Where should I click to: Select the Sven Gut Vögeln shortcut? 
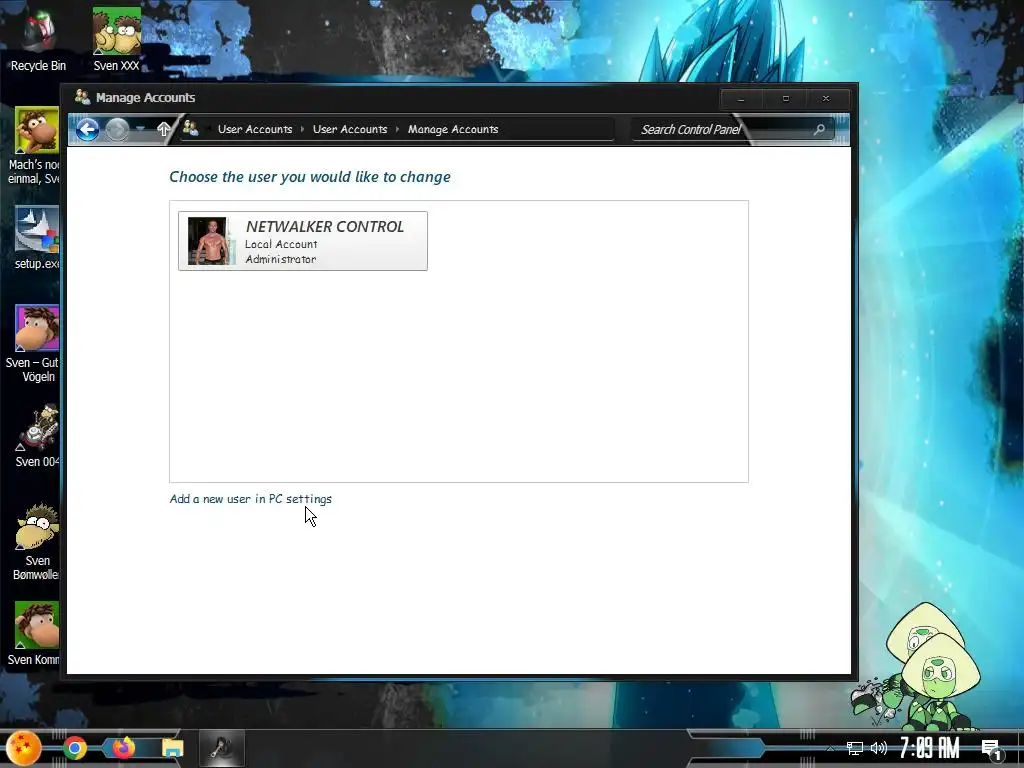(34, 344)
